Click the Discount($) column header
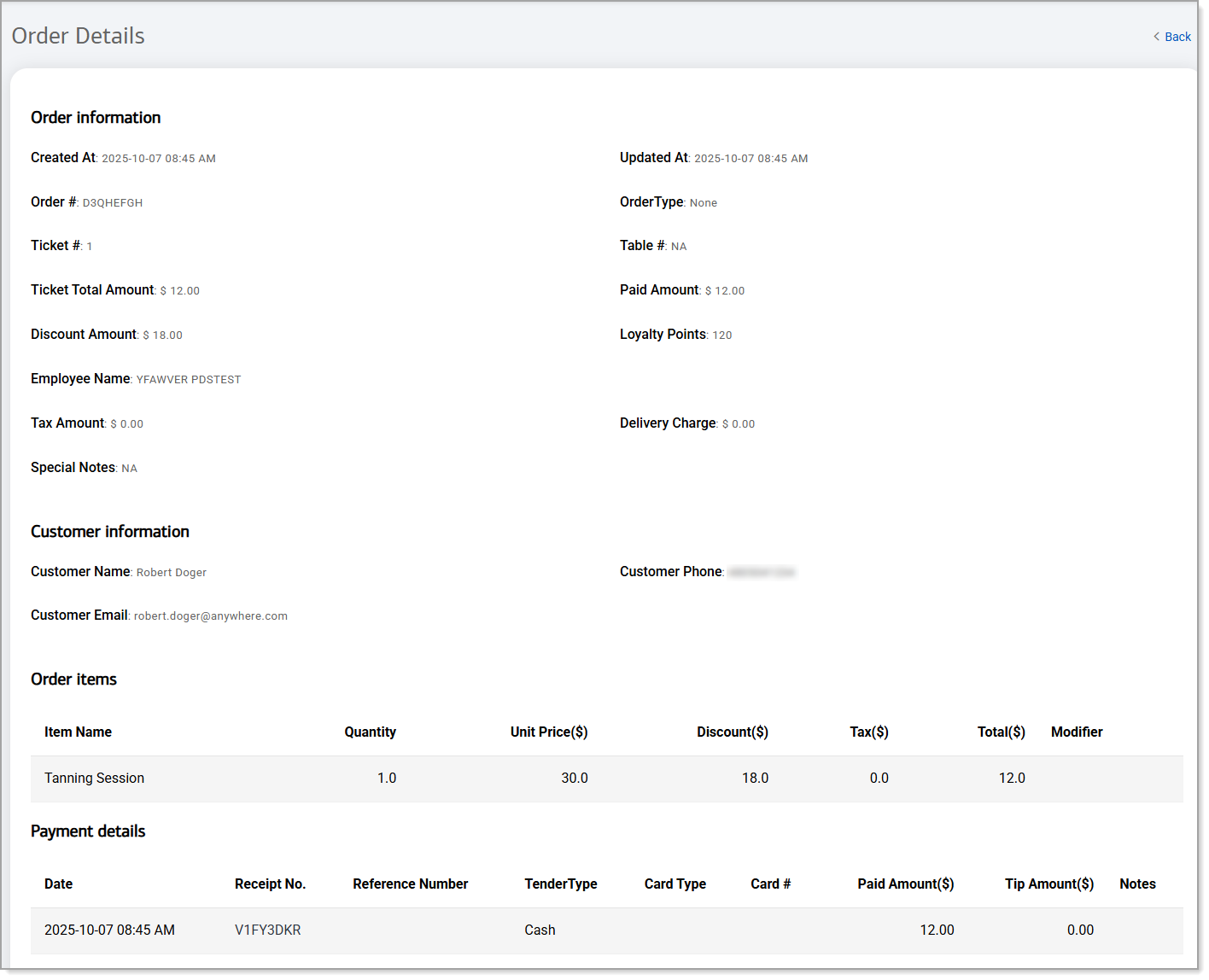 tap(732, 732)
